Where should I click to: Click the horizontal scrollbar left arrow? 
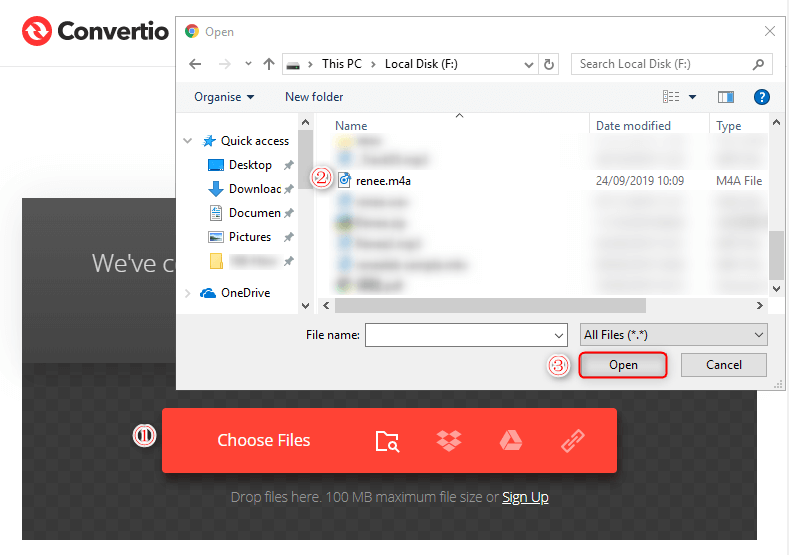coord(326,305)
